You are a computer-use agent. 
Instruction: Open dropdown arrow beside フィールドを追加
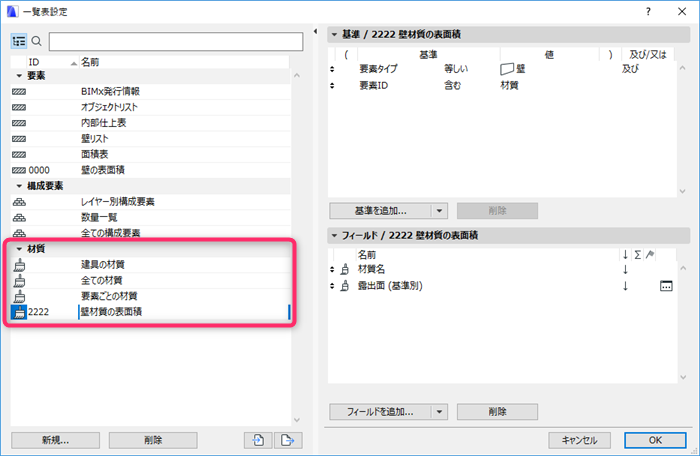pos(440,412)
